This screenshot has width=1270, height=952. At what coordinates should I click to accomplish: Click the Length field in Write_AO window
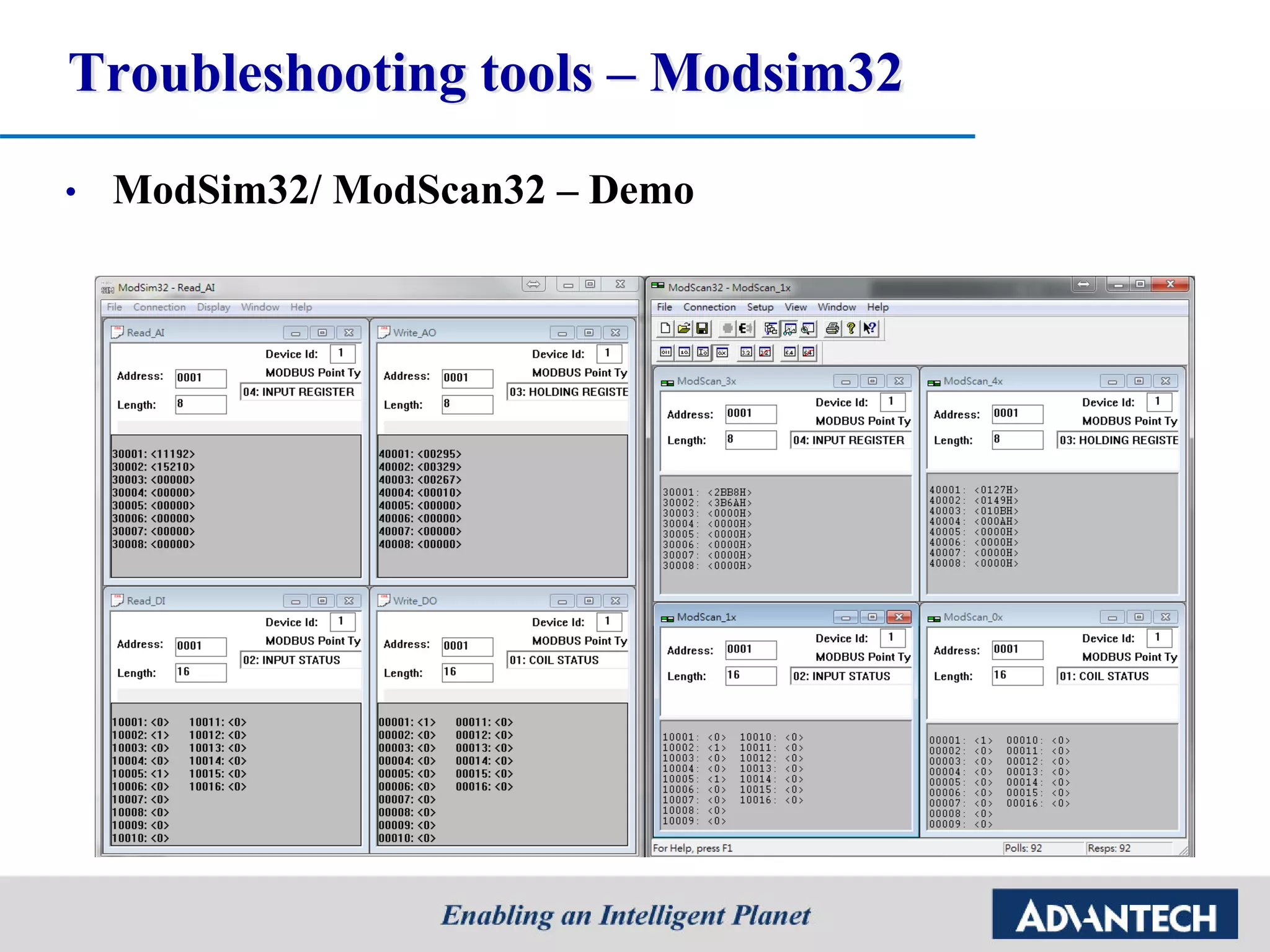tap(468, 404)
